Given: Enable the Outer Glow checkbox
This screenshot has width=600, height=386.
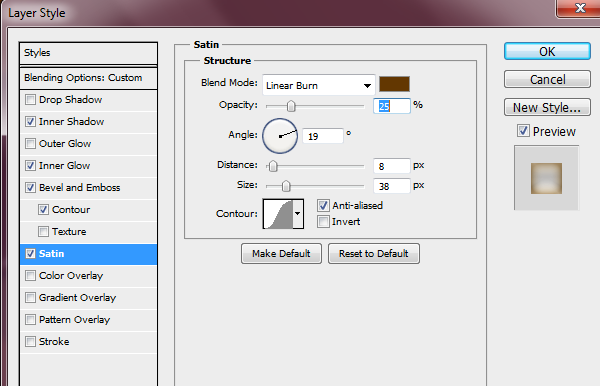Looking at the screenshot, I should coord(30,143).
